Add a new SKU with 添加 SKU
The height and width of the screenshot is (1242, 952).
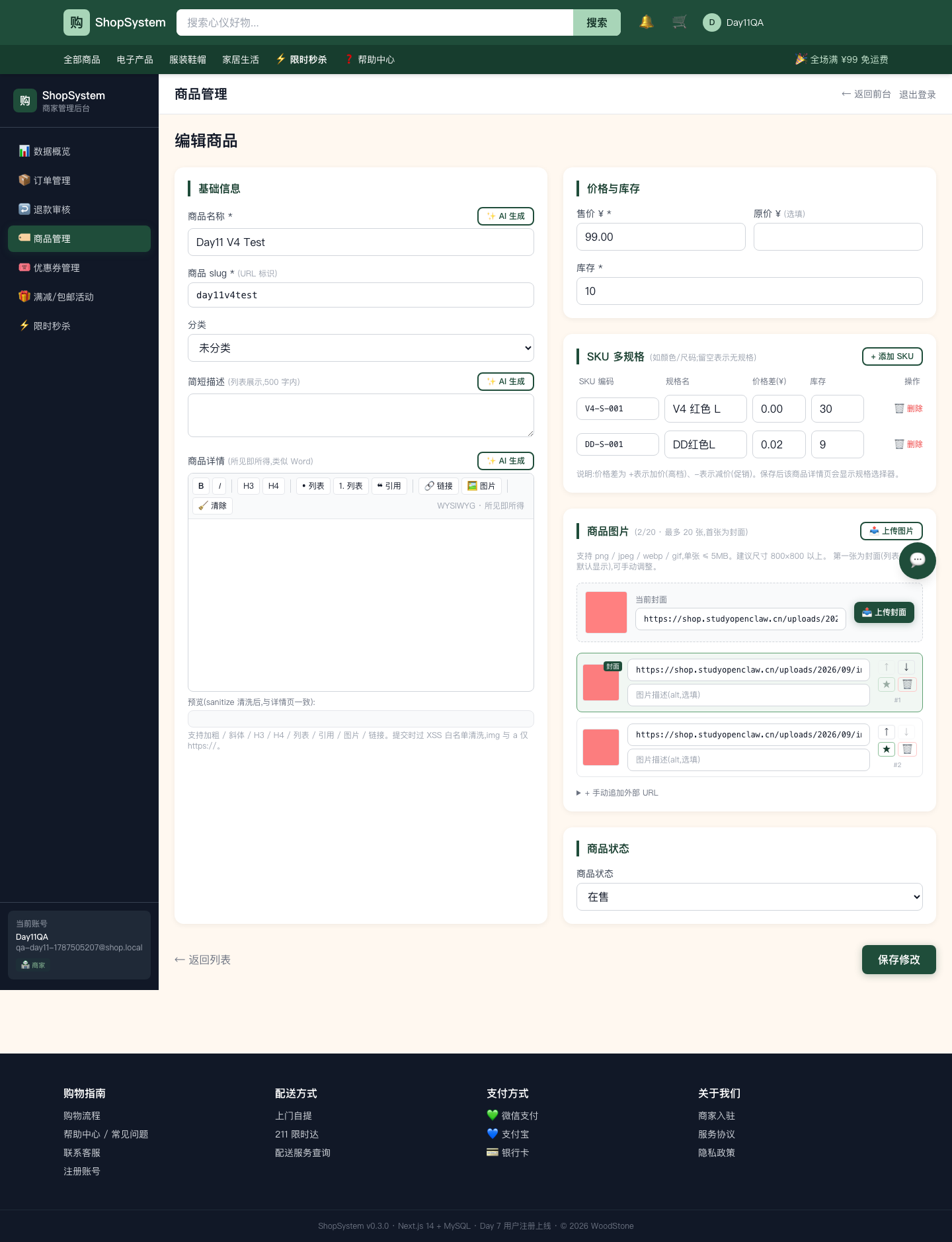[892, 356]
